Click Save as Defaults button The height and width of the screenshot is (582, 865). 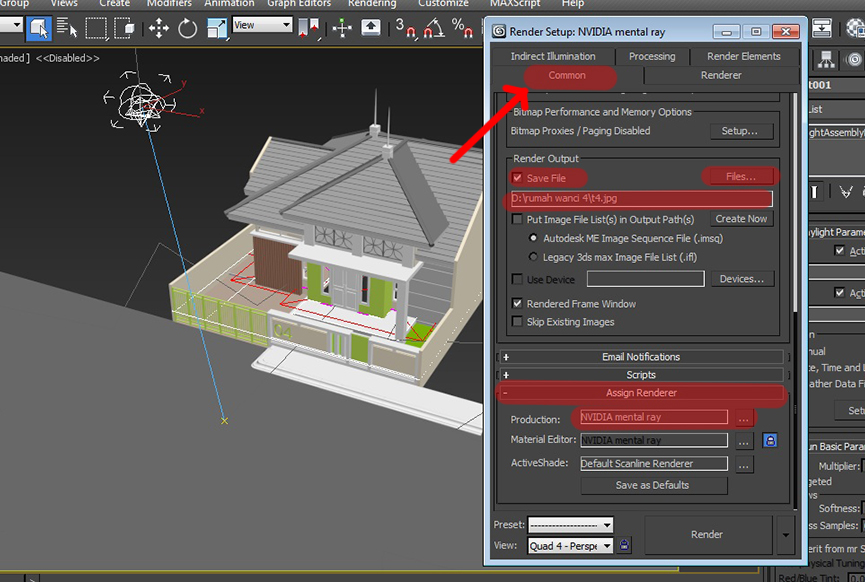(x=653, y=485)
